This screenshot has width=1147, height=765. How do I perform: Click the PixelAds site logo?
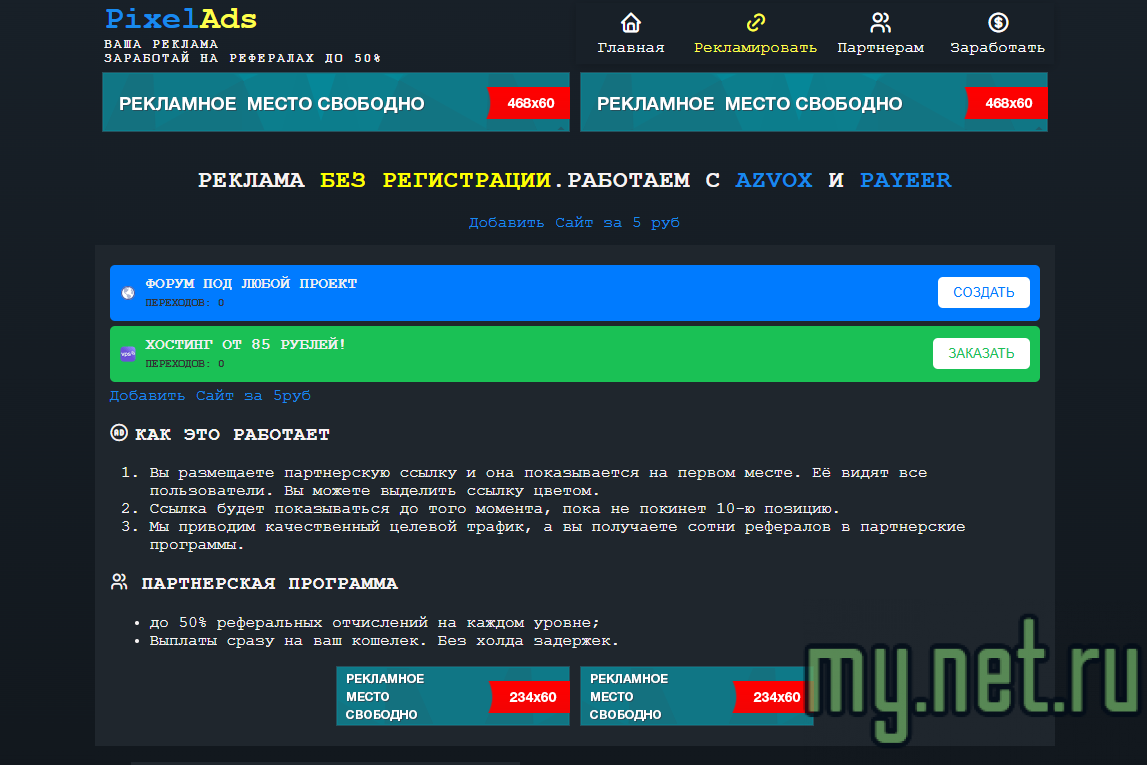click(181, 19)
